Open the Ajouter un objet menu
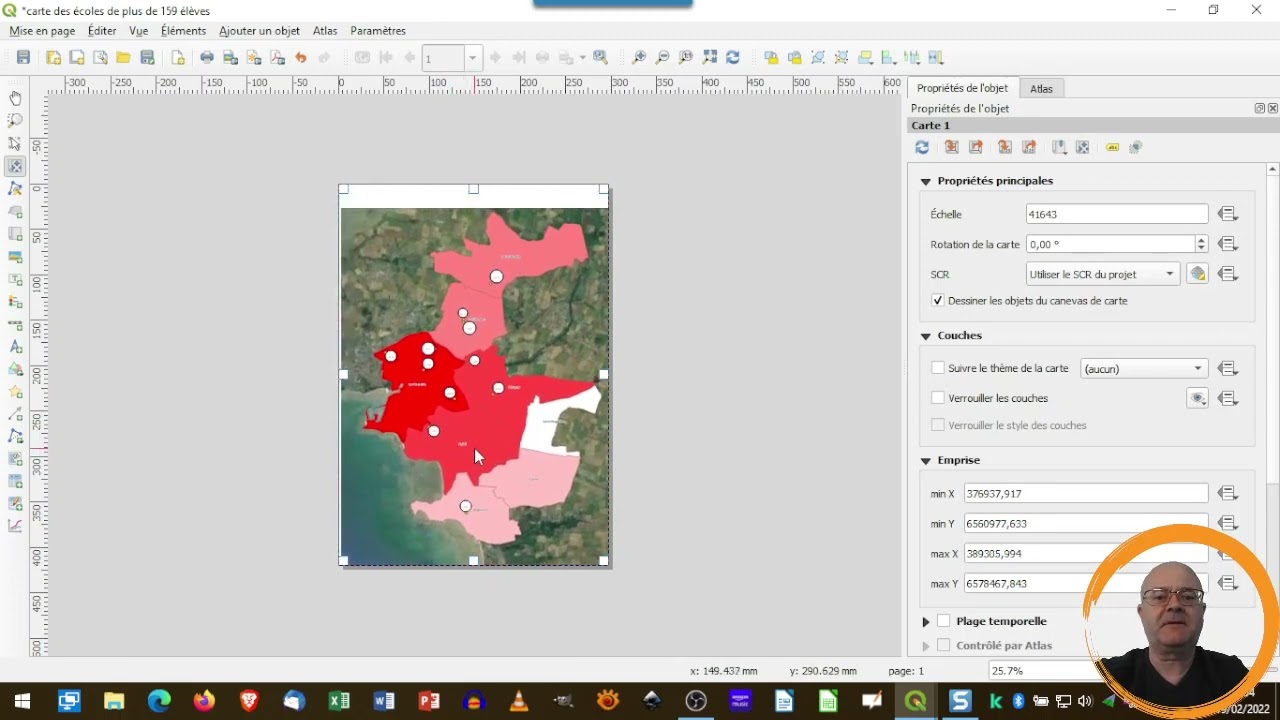 click(x=259, y=31)
